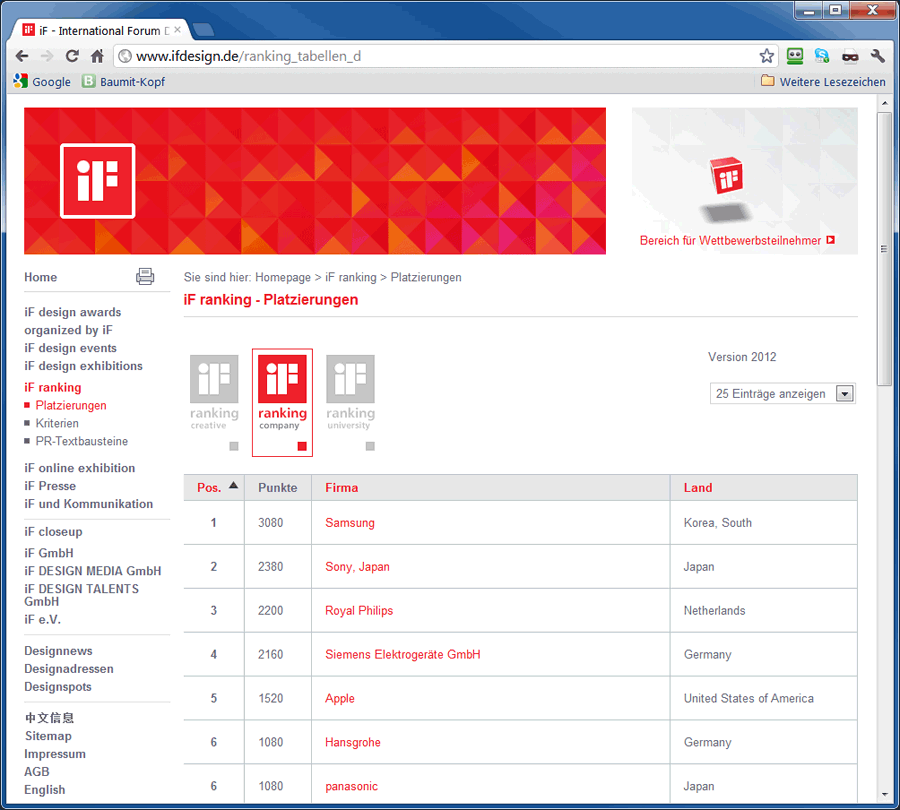The width and height of the screenshot is (900, 810).
Task: Open Designspots link
Action: point(58,687)
